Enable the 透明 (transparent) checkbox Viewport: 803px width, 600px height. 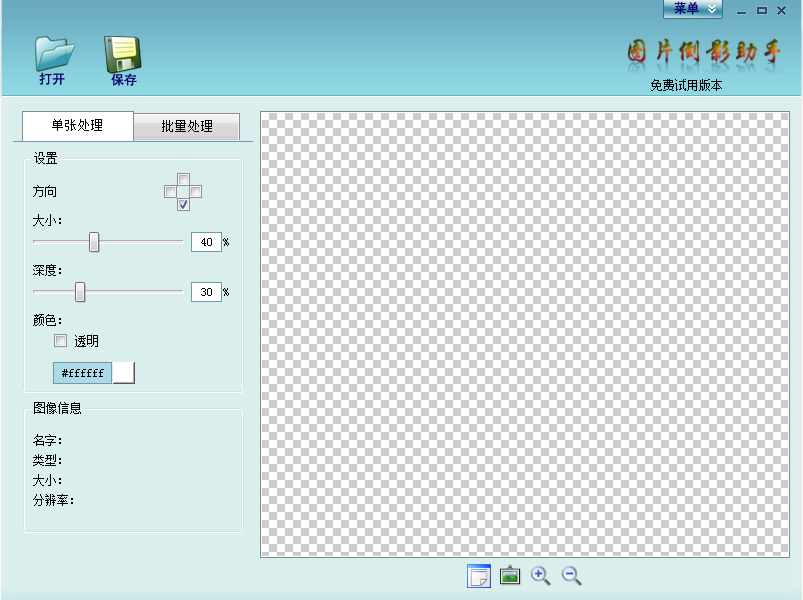(61, 341)
